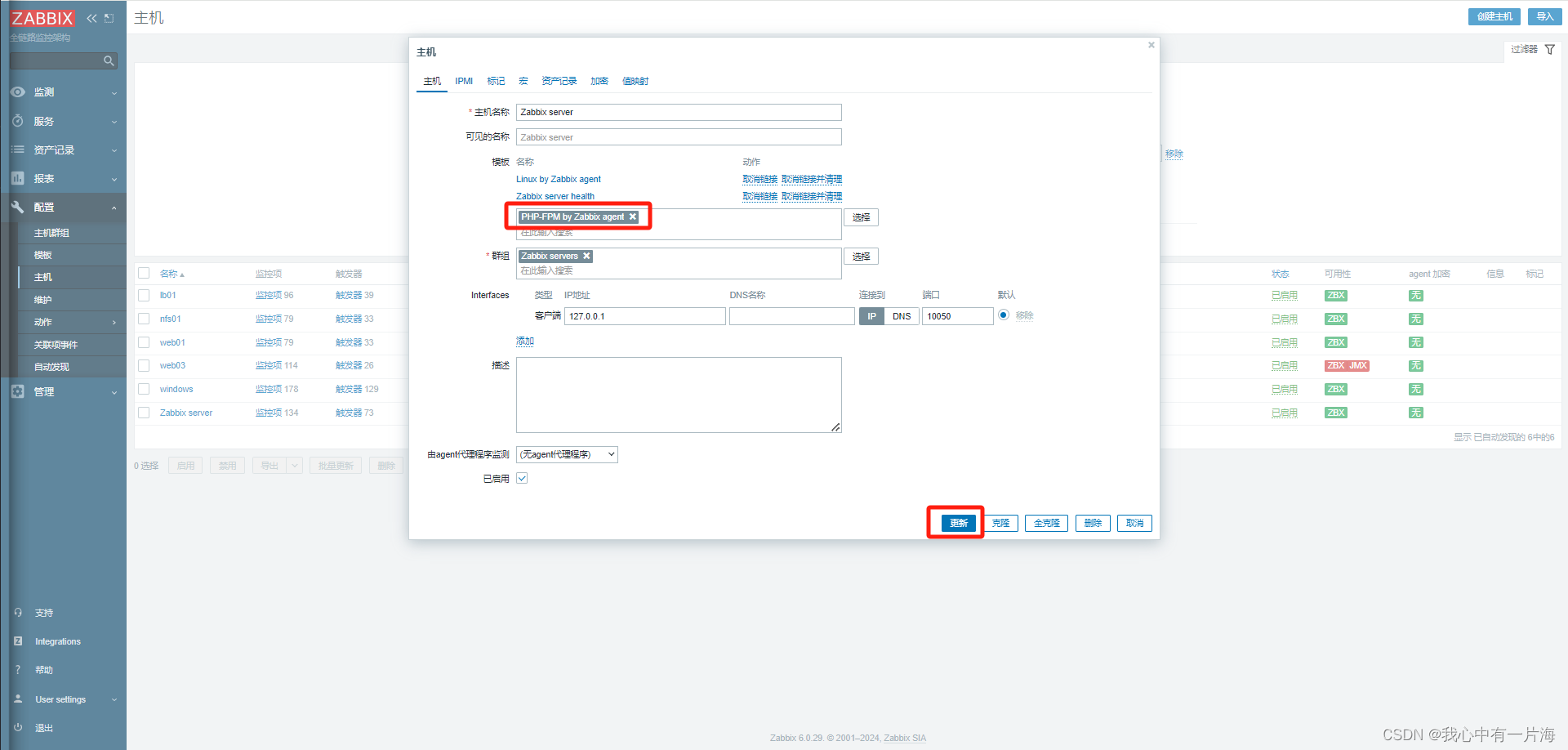The image size is (1568, 750).
Task: Expand the 服务 menu chevron
Action: (114, 122)
